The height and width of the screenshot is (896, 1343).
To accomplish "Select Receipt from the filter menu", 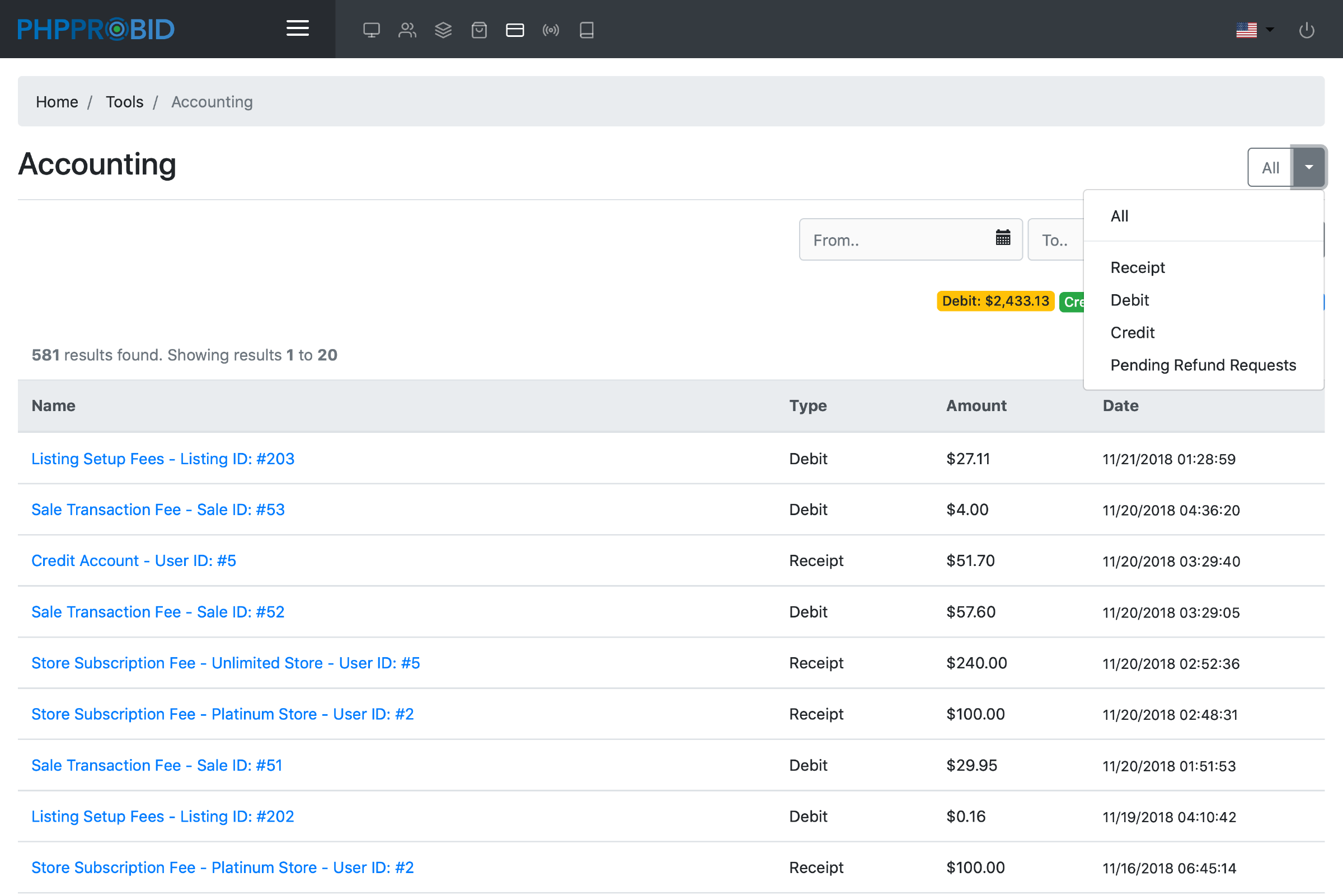I will coord(1137,267).
